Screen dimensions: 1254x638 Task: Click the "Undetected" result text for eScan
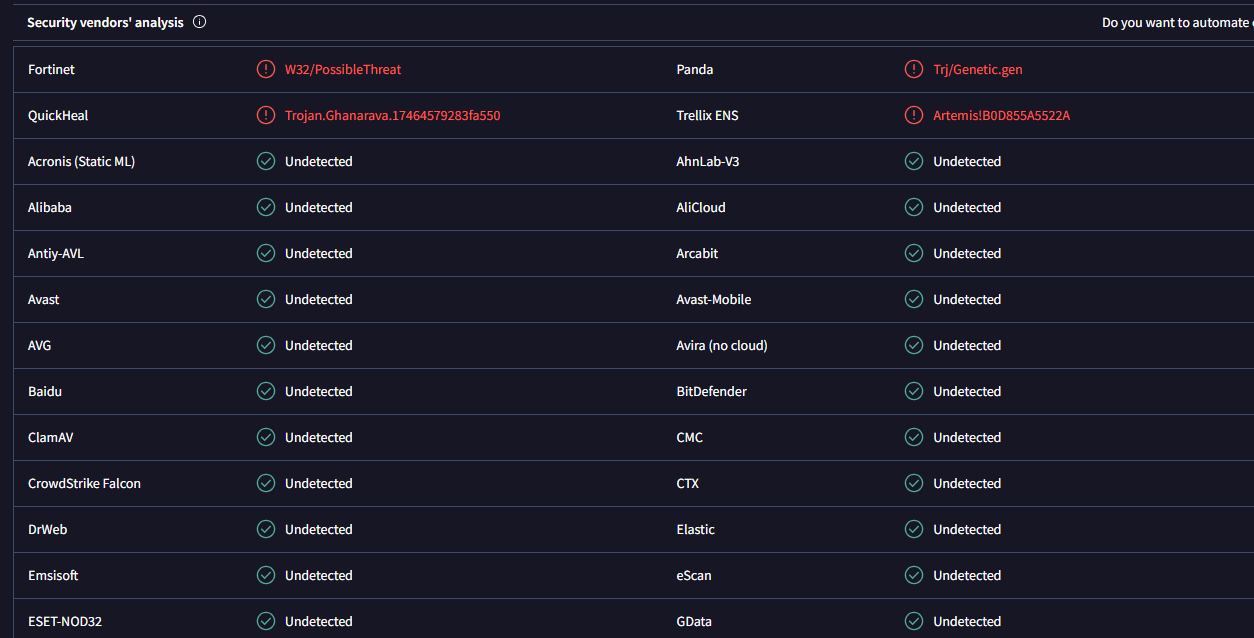click(967, 575)
